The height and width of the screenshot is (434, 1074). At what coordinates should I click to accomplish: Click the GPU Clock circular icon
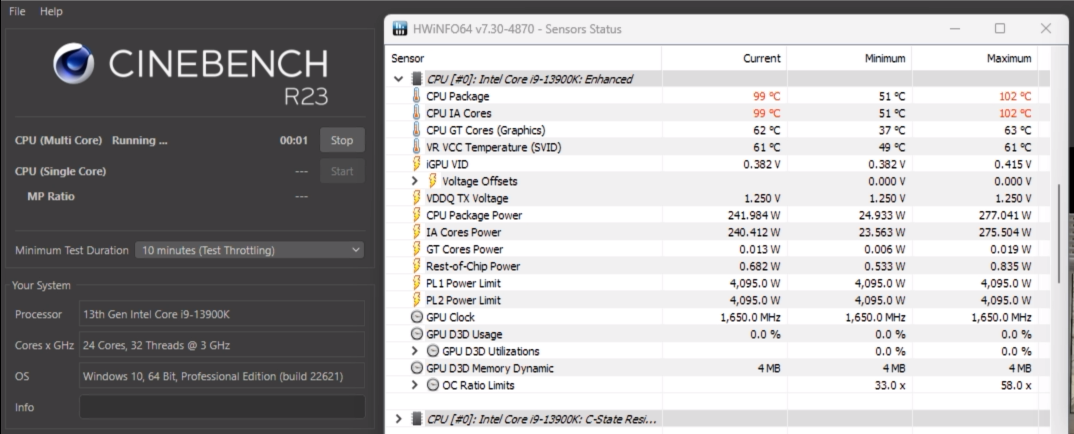pos(417,317)
